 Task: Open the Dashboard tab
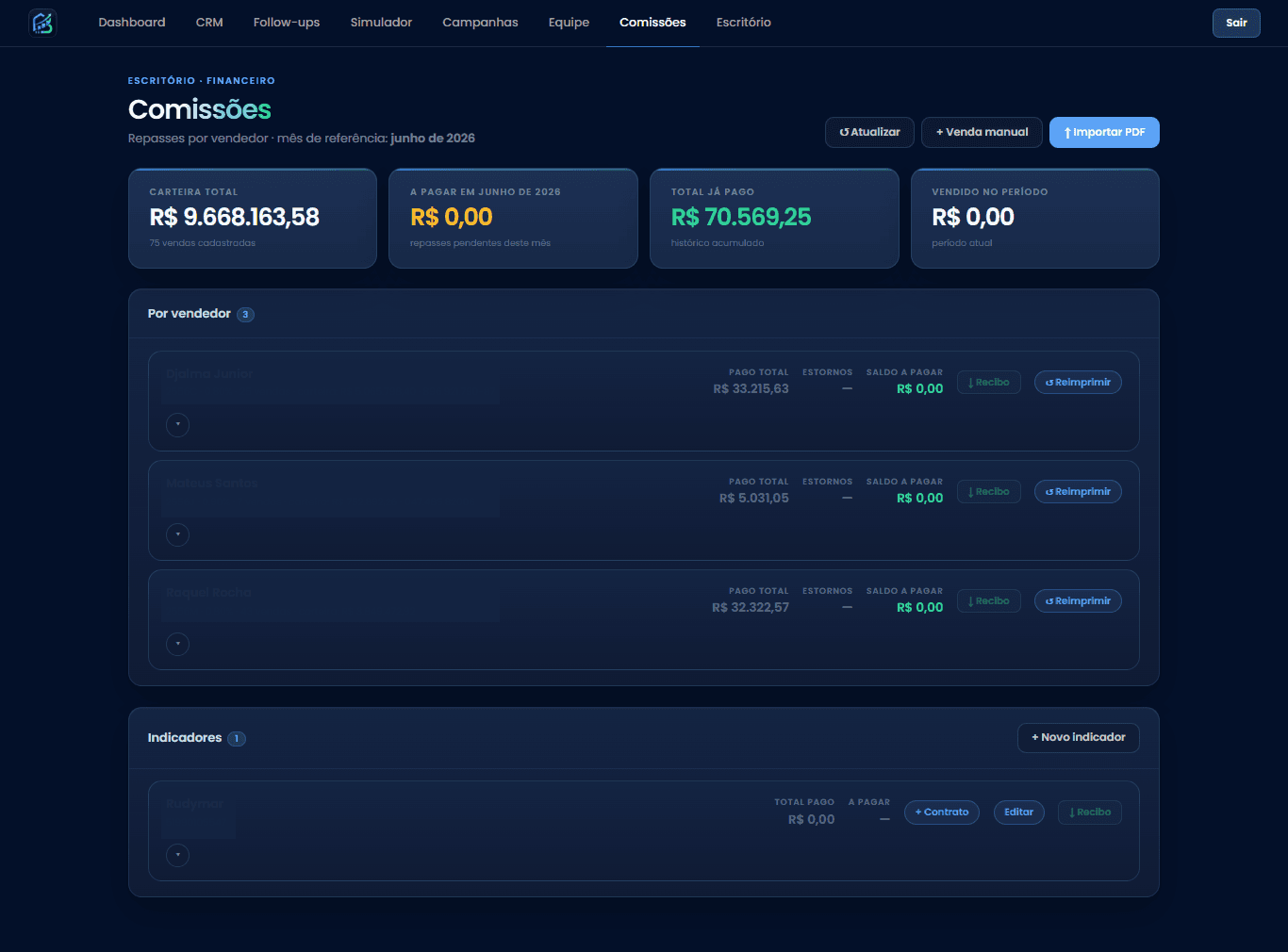pyautogui.click(x=132, y=23)
